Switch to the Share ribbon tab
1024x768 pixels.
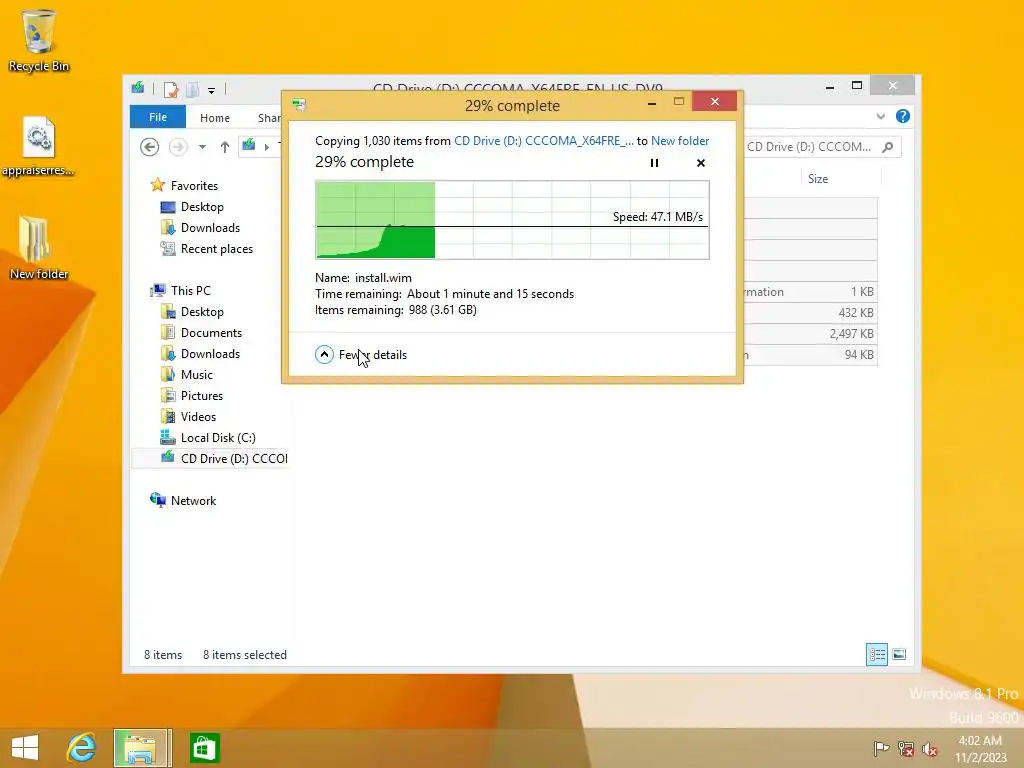269,118
